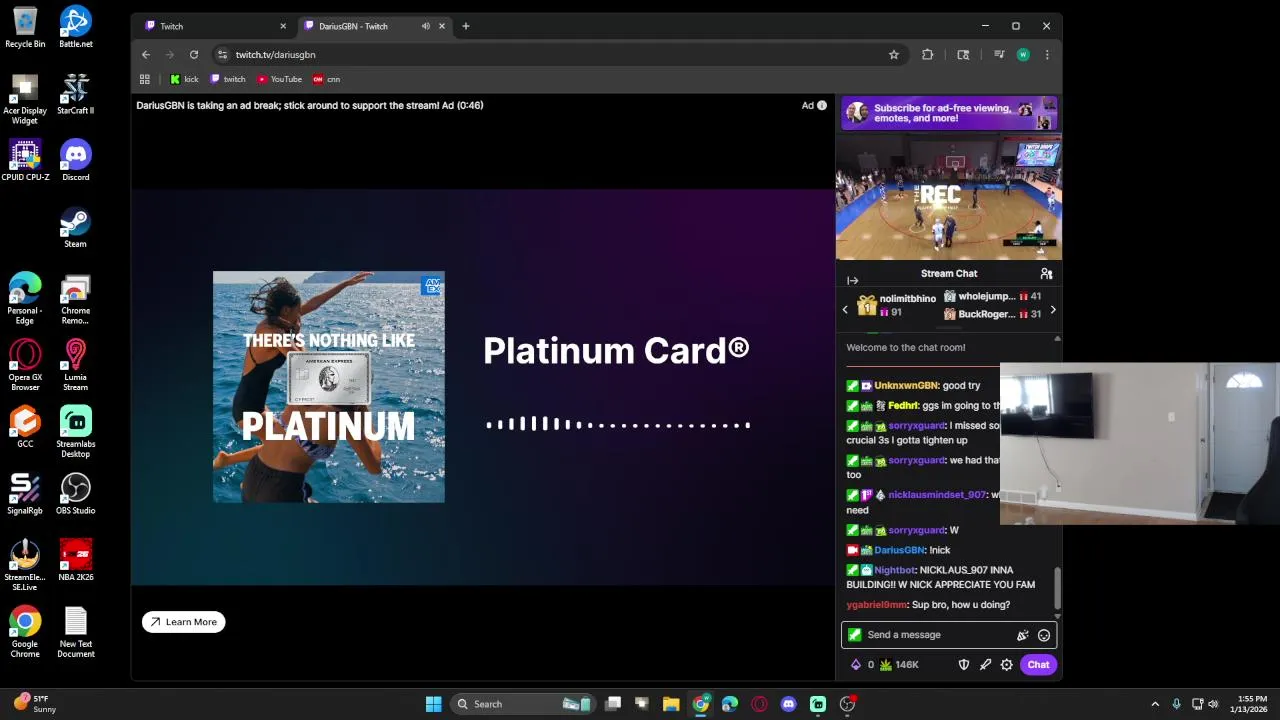This screenshot has width=1280, height=720.
Task: Open the Discord desktop shortcut
Action: (75, 160)
